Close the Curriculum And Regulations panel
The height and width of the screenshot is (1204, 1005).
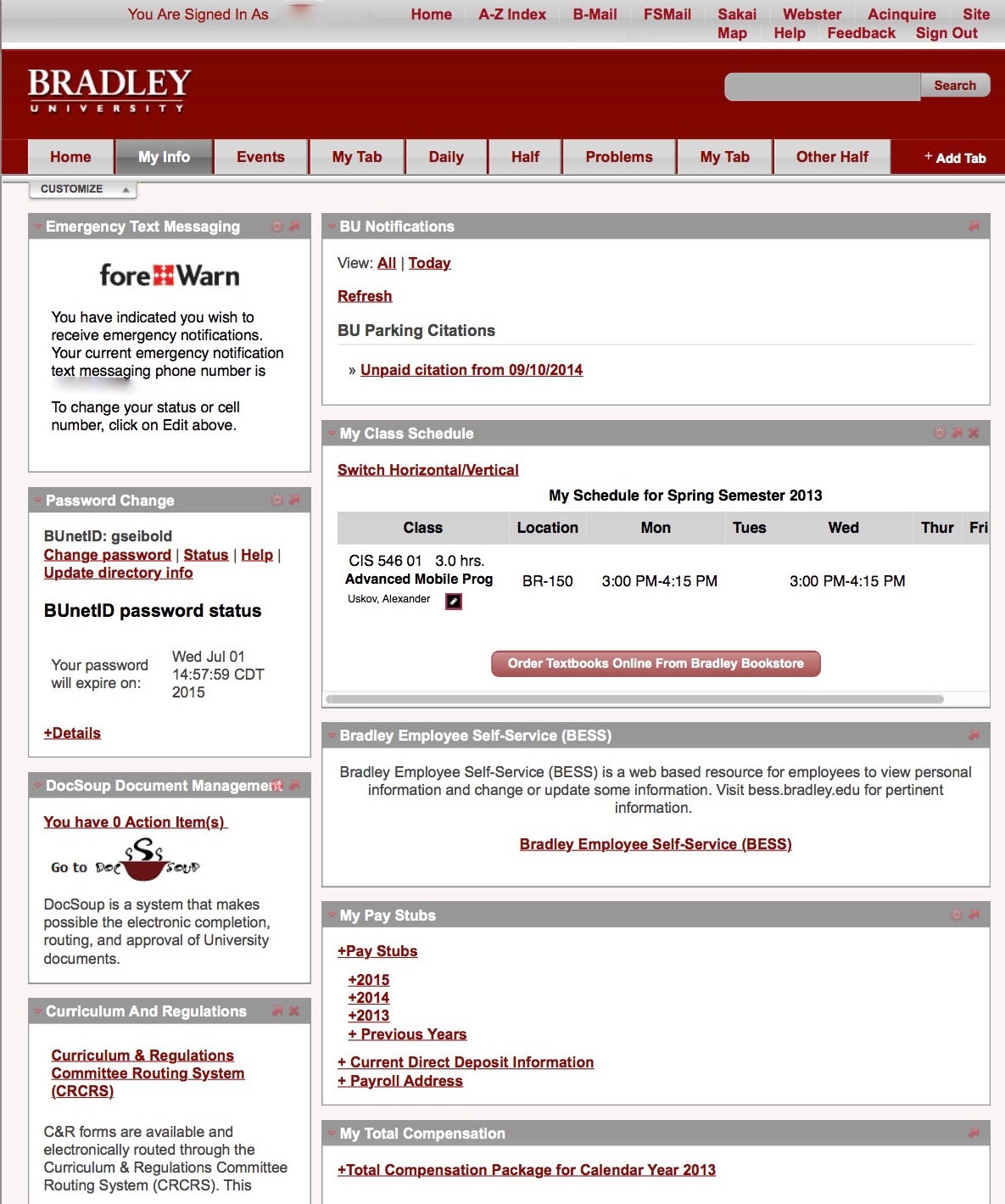pos(294,1011)
